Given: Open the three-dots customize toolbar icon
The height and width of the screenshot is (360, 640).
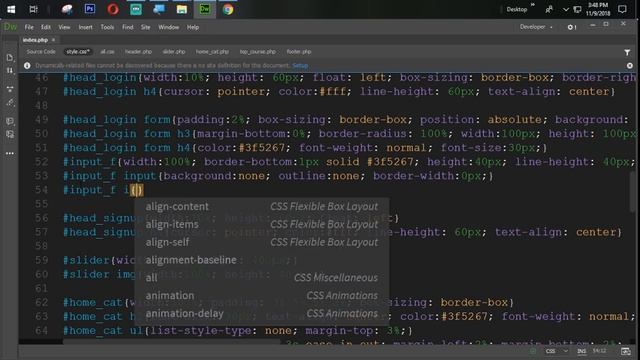Looking at the screenshot, I should [10, 153].
